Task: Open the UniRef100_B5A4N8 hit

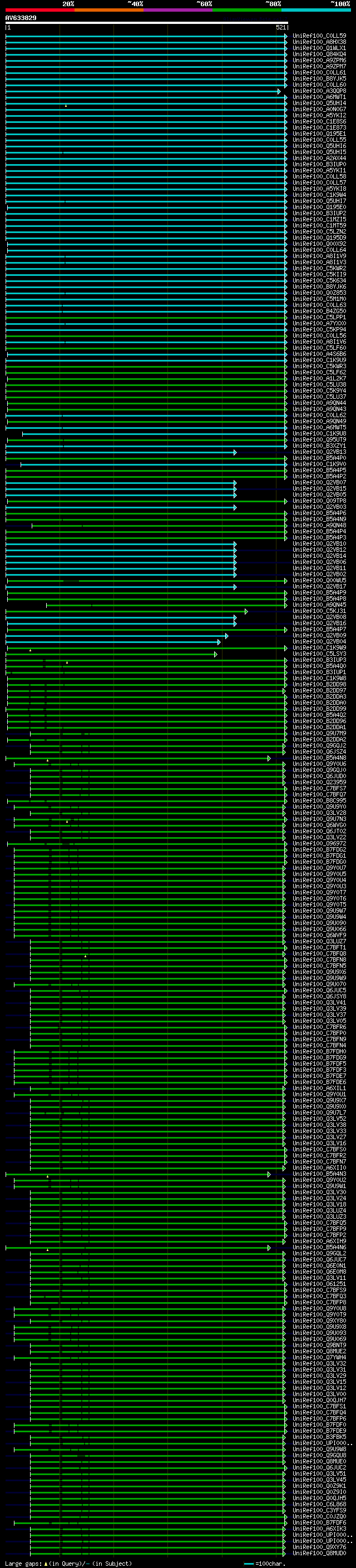Action: (319, 758)
